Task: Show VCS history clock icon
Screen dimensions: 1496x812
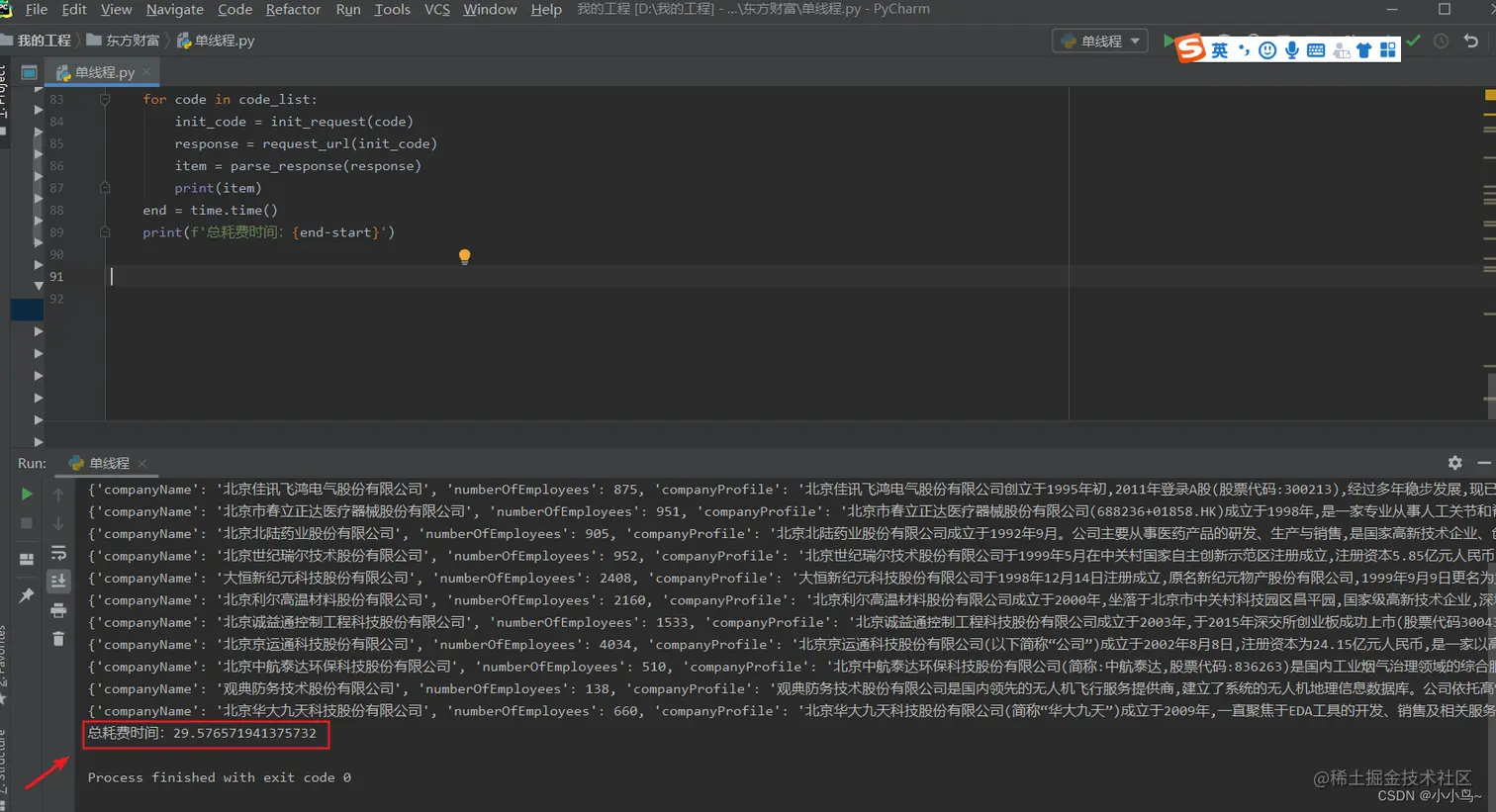Action: [x=1442, y=41]
